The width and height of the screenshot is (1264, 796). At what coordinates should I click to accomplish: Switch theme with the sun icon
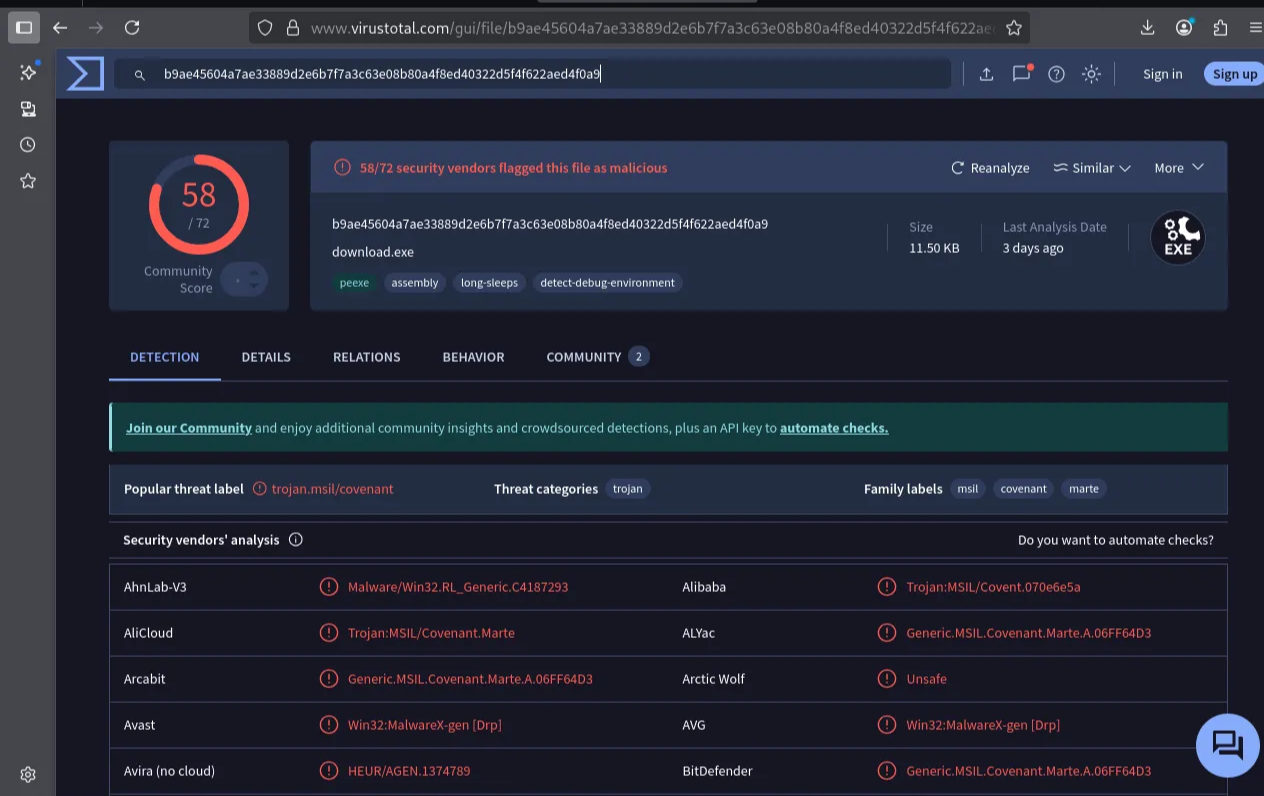pyautogui.click(x=1091, y=74)
